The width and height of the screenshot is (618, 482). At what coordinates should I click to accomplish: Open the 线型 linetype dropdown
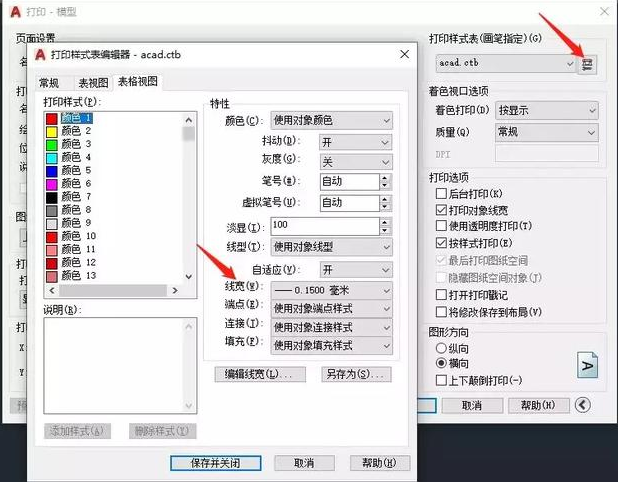pyautogui.click(x=331, y=247)
